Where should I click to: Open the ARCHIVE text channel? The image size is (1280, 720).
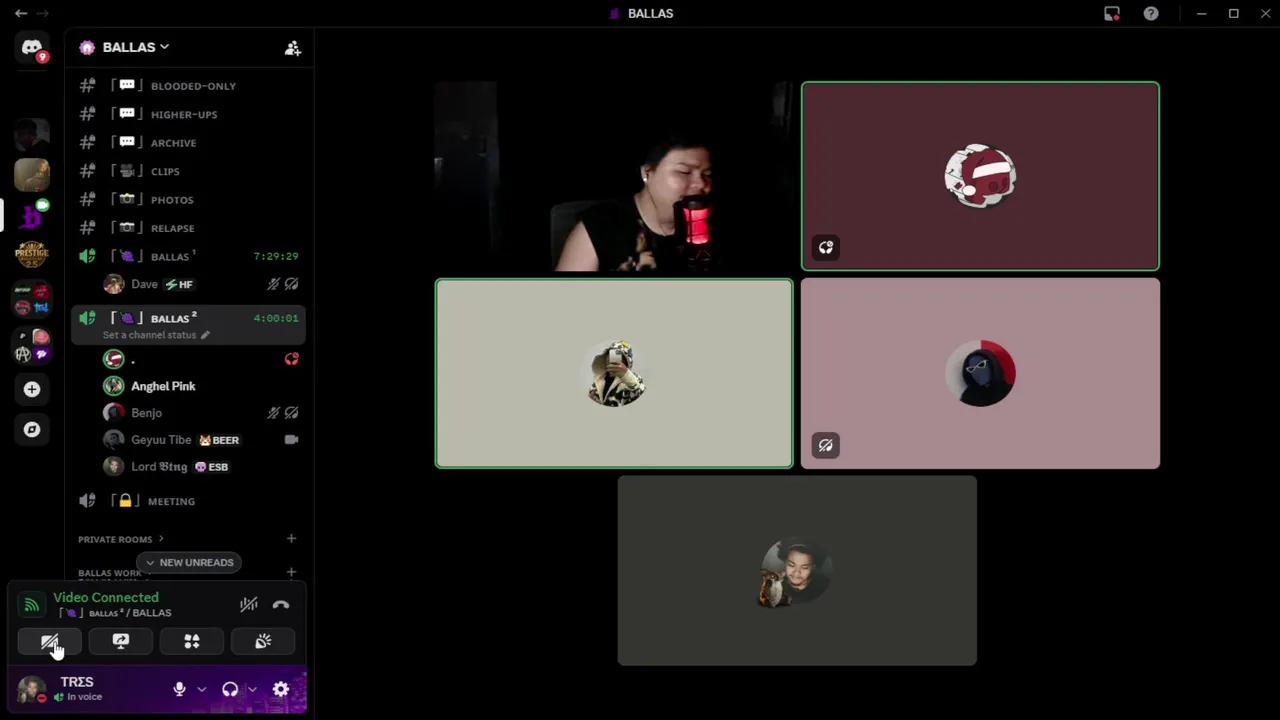189,143
